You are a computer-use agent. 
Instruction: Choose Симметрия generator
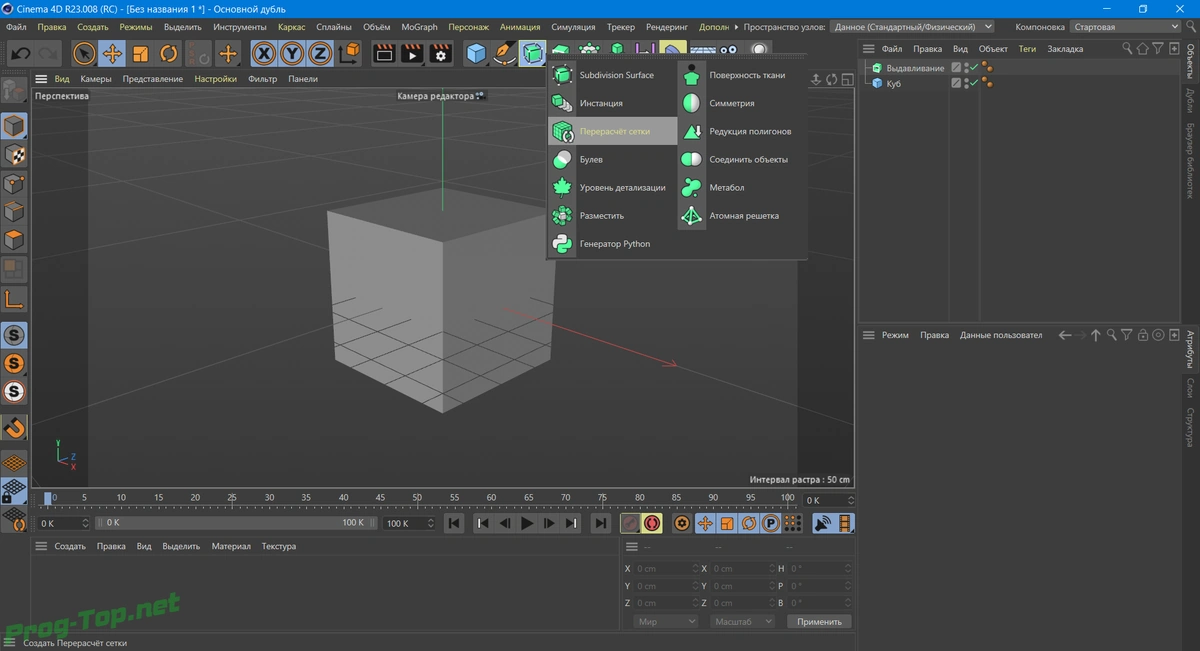click(x=742, y=103)
